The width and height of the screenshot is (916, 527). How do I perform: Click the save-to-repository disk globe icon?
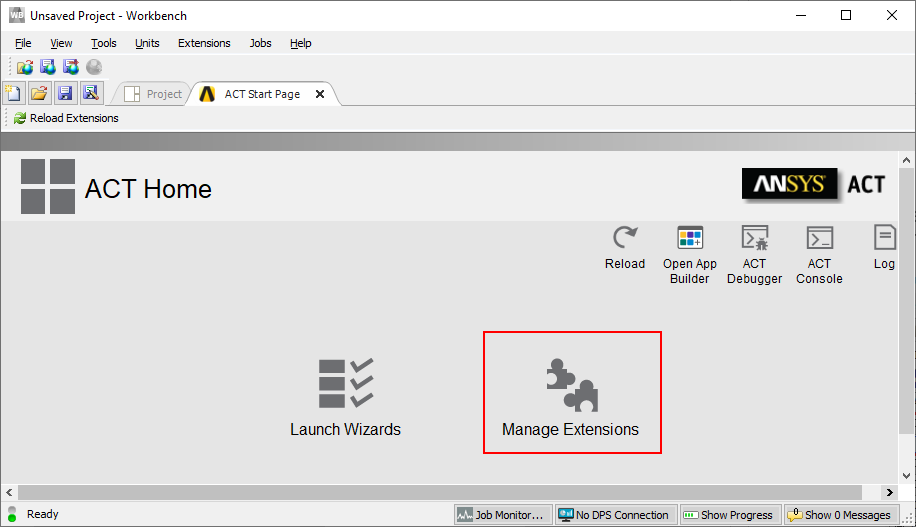(x=48, y=67)
